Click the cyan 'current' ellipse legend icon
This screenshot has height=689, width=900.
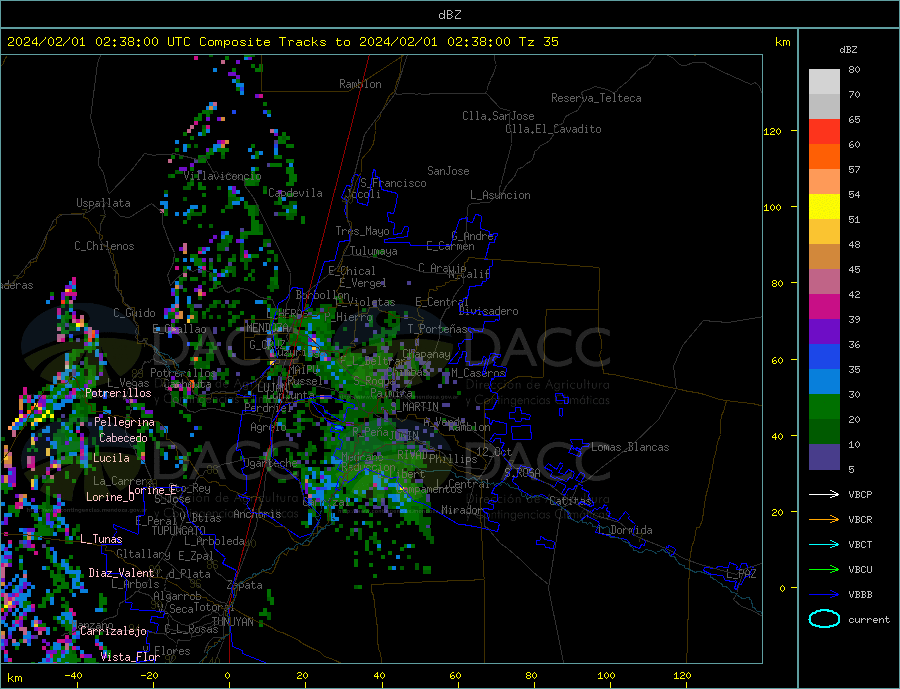click(824, 619)
